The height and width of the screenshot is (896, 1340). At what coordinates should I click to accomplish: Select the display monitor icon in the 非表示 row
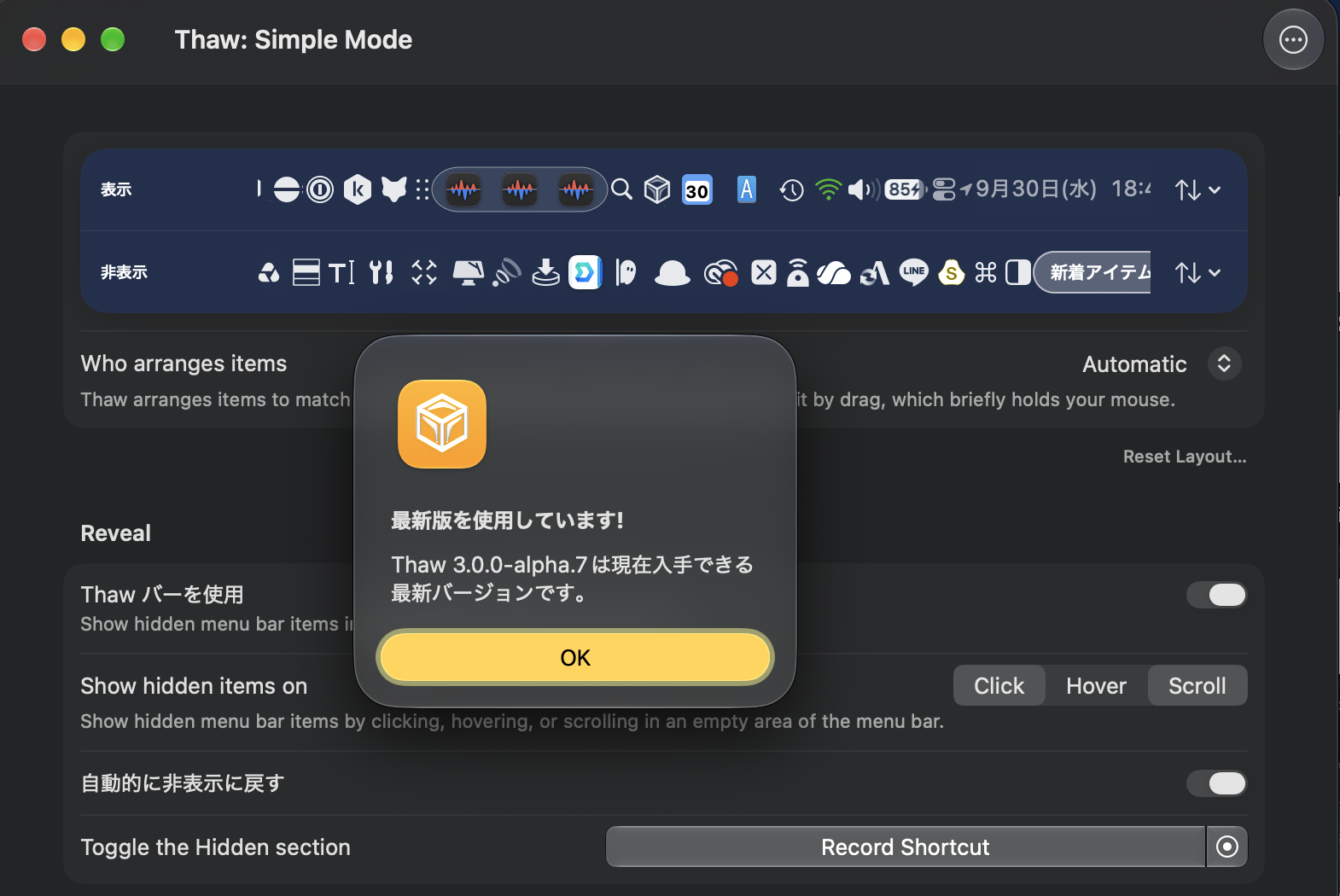pyautogui.click(x=468, y=272)
